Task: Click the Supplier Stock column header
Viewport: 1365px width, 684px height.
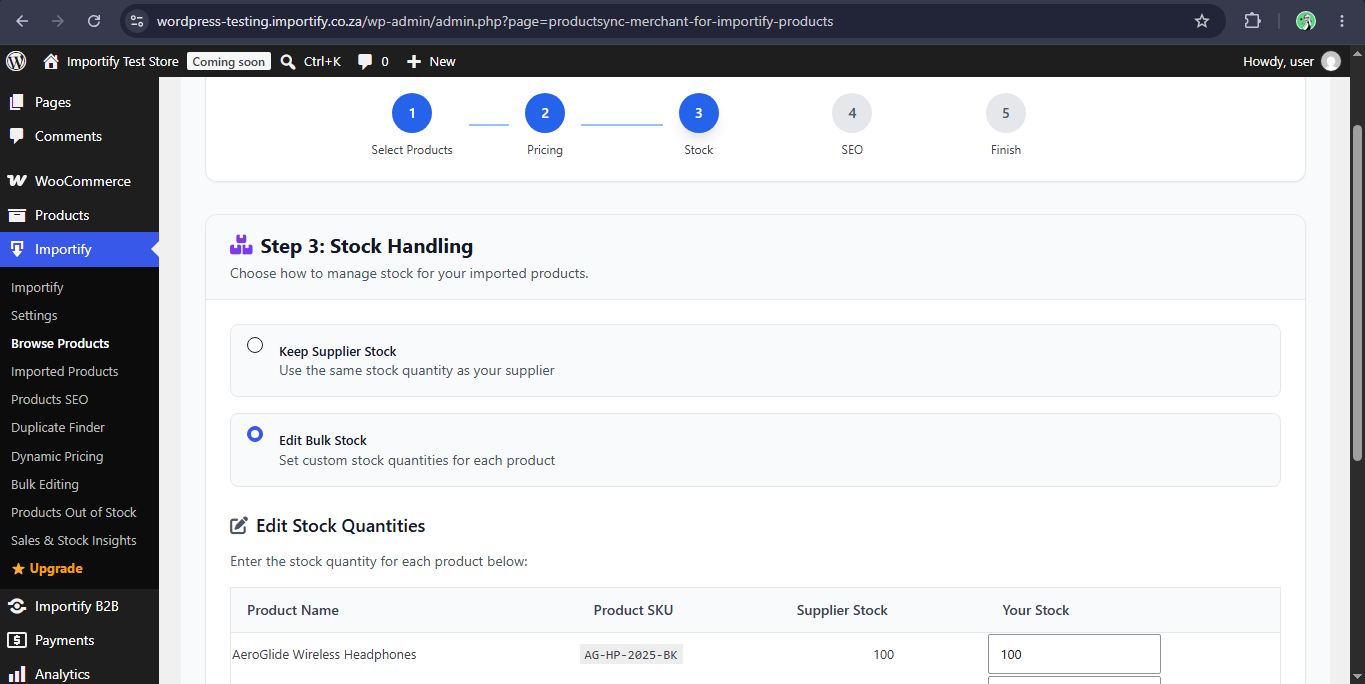Action: coord(842,610)
